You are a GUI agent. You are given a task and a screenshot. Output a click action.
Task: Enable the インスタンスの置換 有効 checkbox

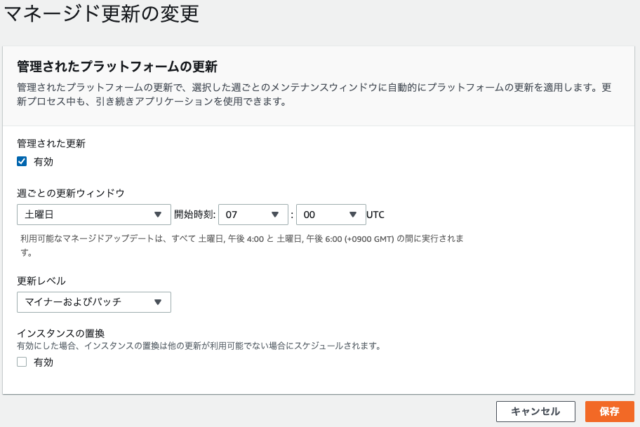click(22, 362)
